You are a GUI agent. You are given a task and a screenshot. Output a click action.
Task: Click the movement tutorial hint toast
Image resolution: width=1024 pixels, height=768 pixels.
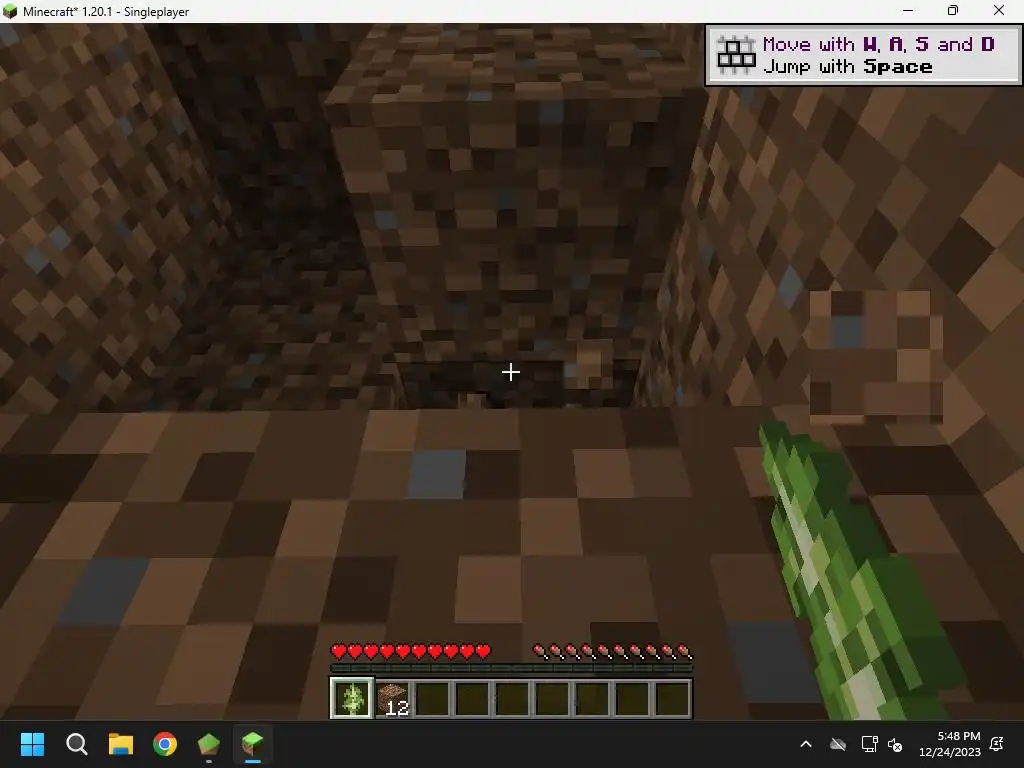point(863,56)
